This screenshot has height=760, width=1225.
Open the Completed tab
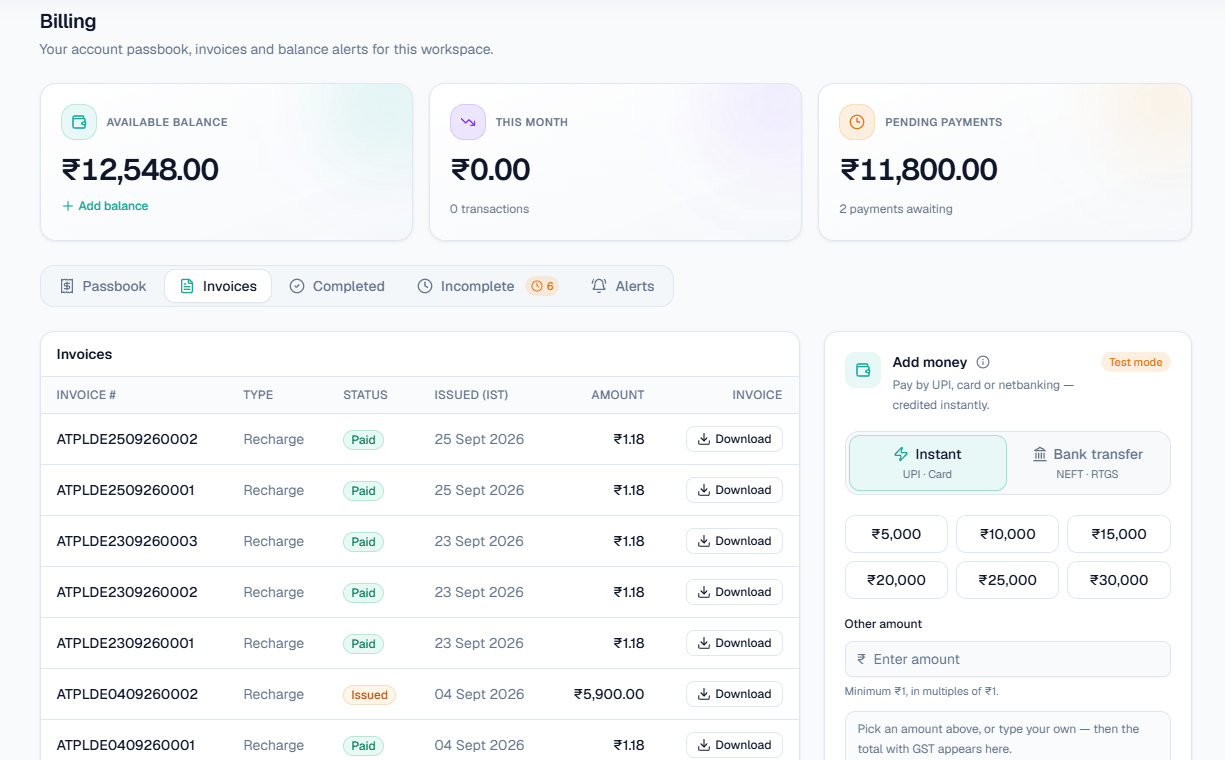click(x=337, y=286)
